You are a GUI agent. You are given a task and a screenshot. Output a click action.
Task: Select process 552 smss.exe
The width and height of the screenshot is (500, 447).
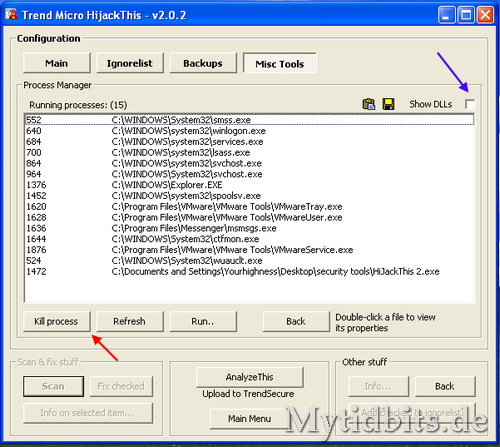coord(250,120)
